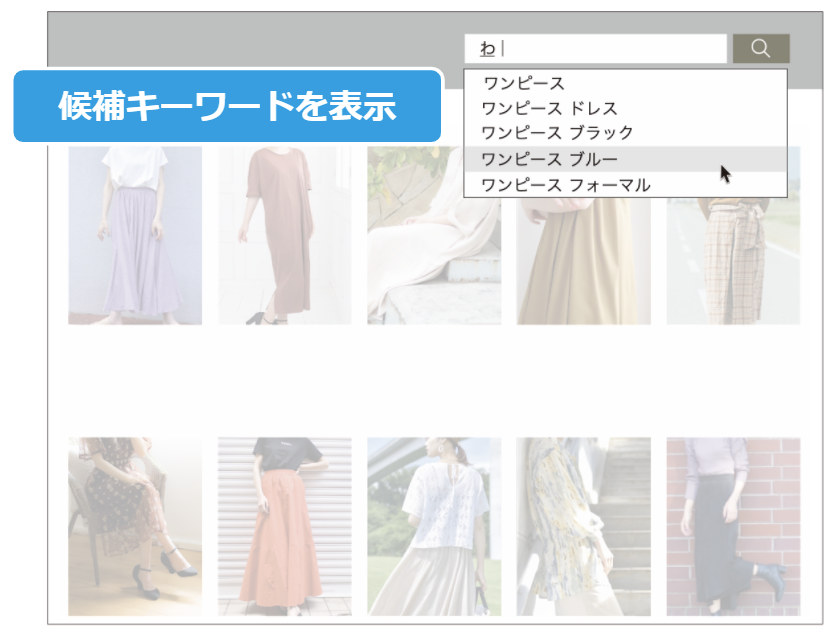Open the white dress seated outdoors photo
The image size is (837, 639).
click(x=434, y=235)
